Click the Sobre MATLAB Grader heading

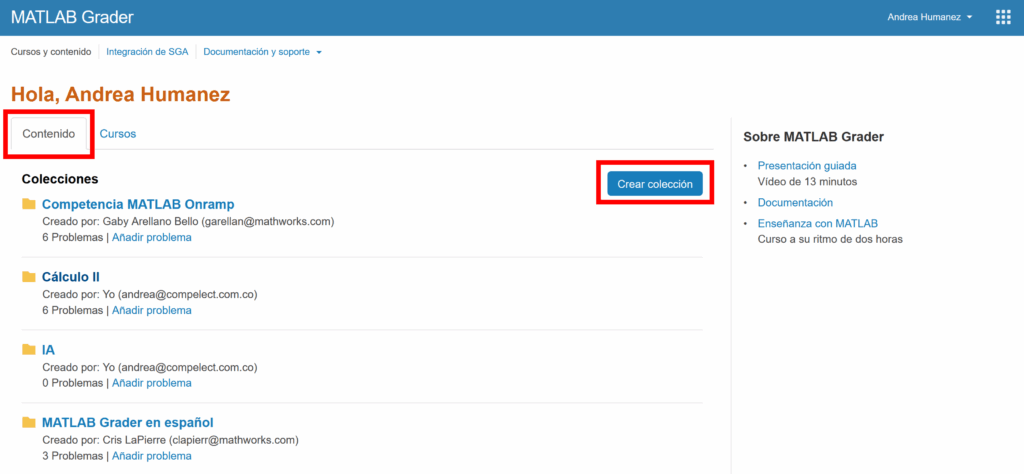coord(813,137)
